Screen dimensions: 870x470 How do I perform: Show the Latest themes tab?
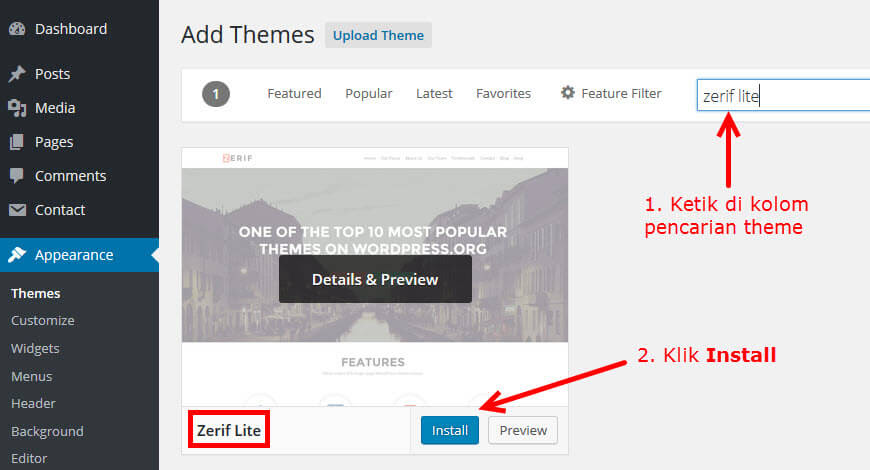click(434, 93)
